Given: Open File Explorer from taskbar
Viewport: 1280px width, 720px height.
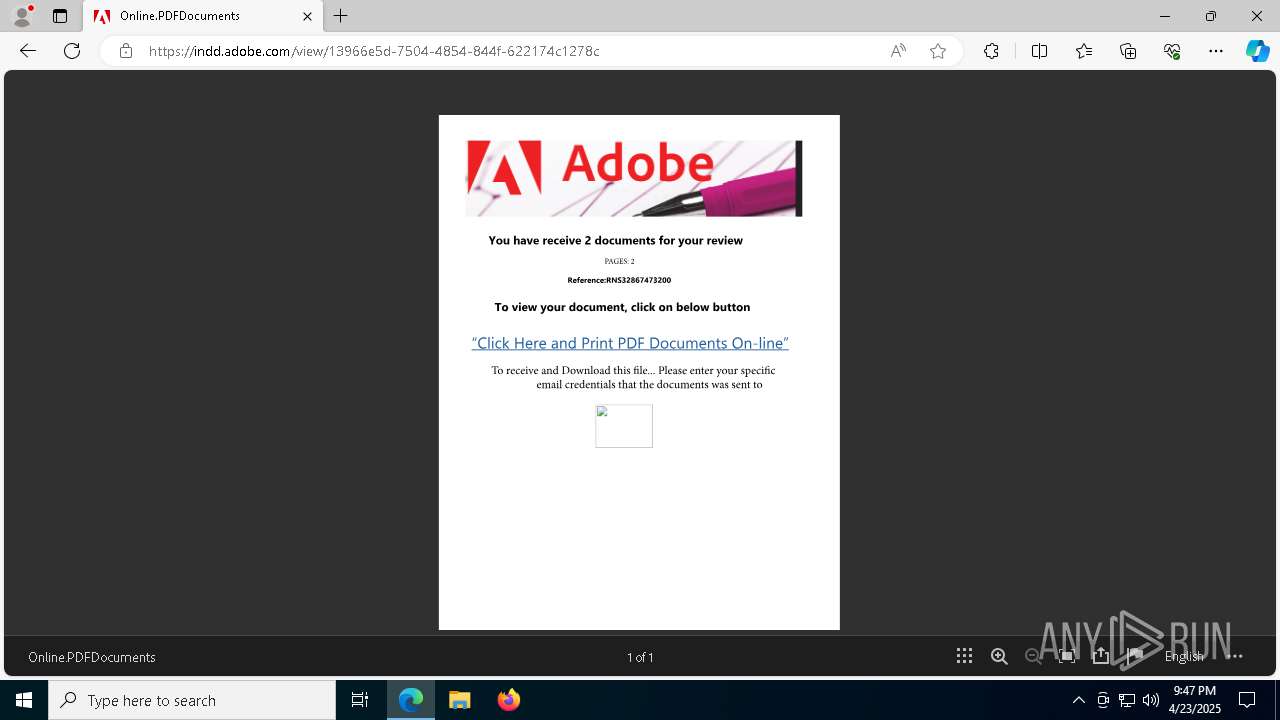Looking at the screenshot, I should click(460, 700).
